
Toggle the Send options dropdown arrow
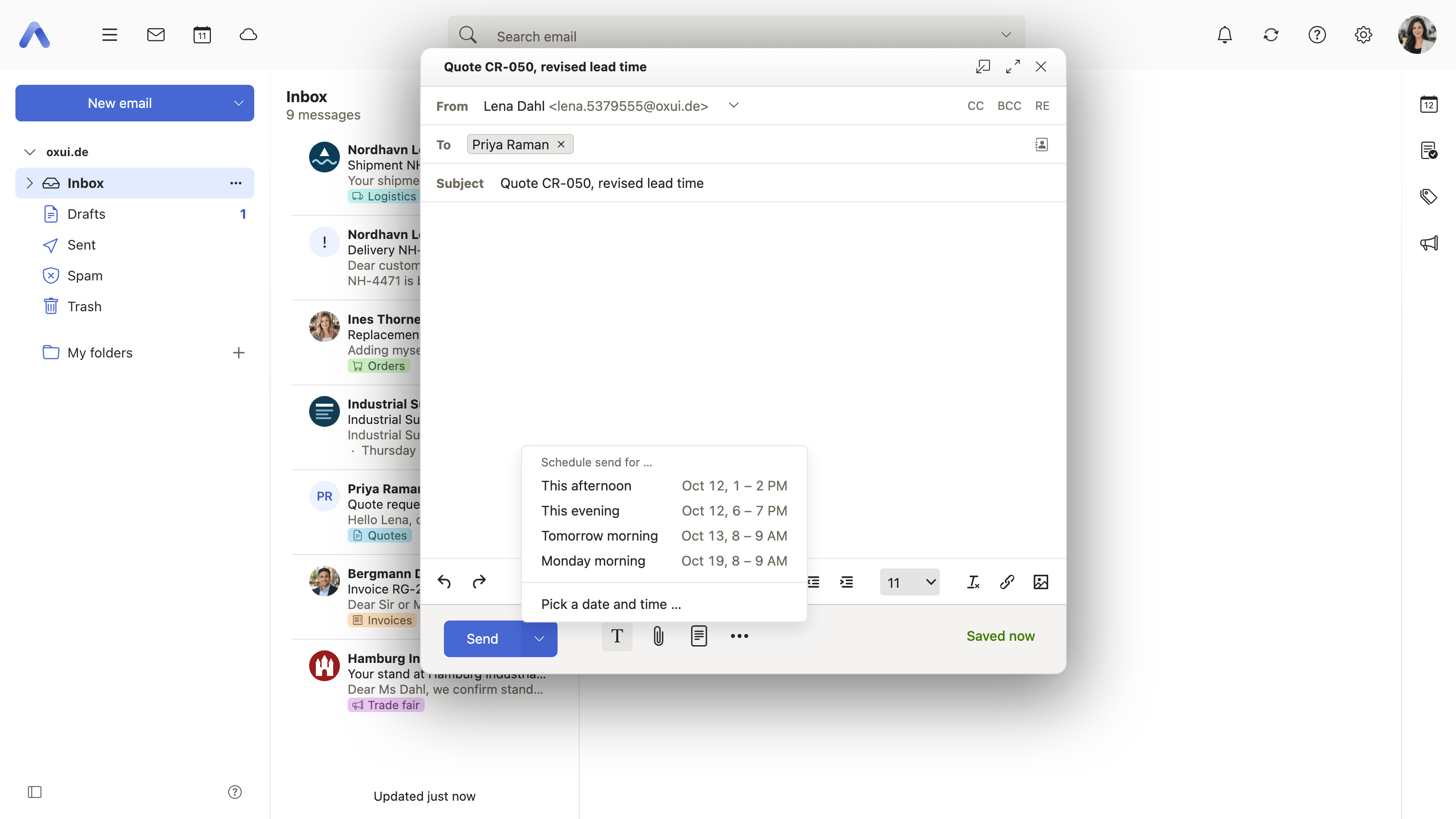tap(539, 638)
